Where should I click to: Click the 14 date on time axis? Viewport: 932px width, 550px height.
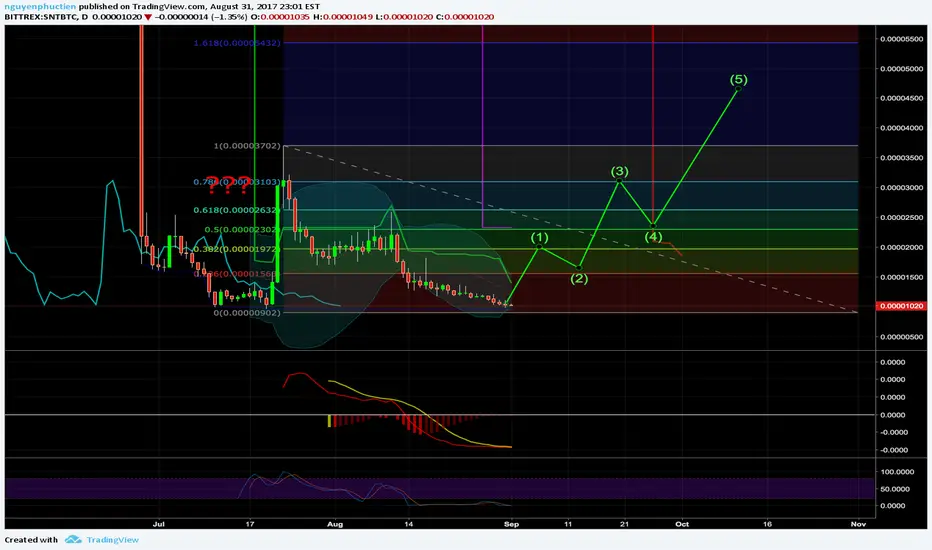408,524
